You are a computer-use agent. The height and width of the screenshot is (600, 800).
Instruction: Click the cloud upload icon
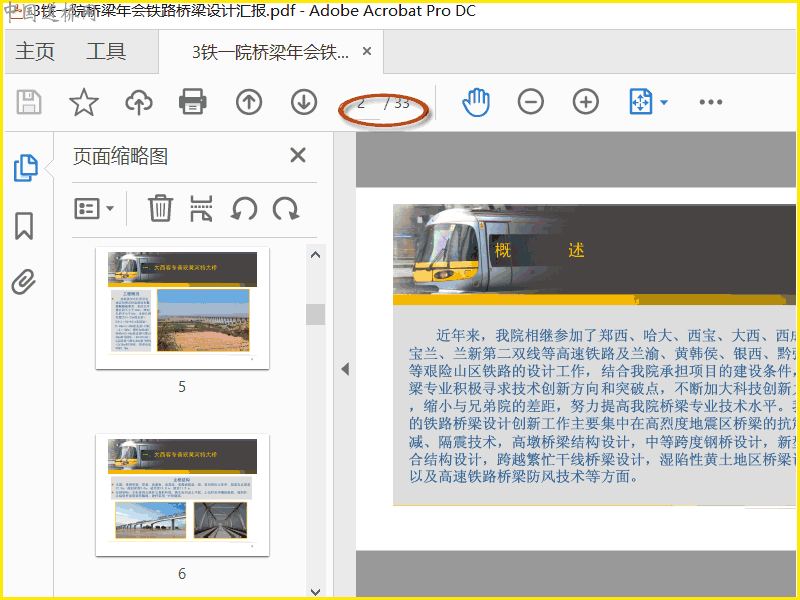click(139, 102)
